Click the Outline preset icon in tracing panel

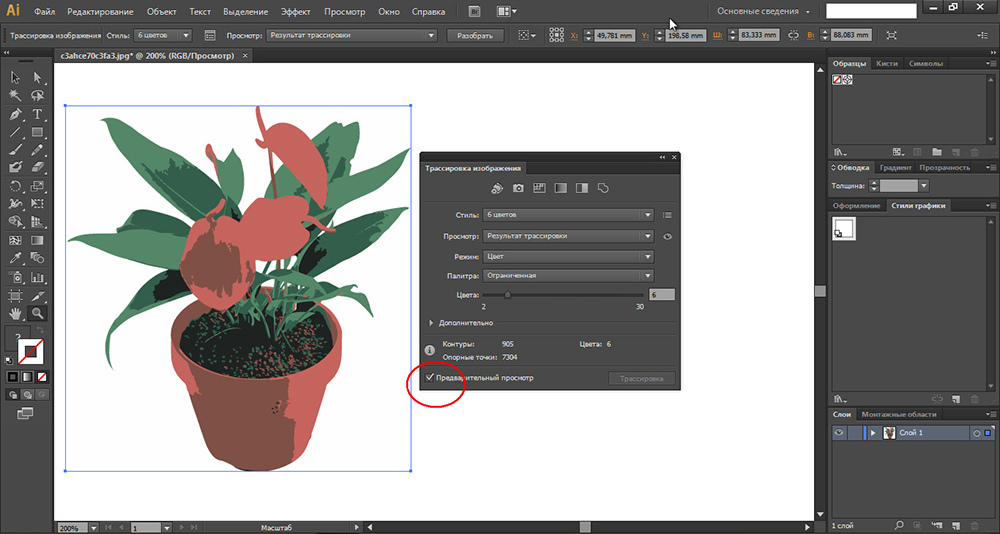click(x=603, y=188)
